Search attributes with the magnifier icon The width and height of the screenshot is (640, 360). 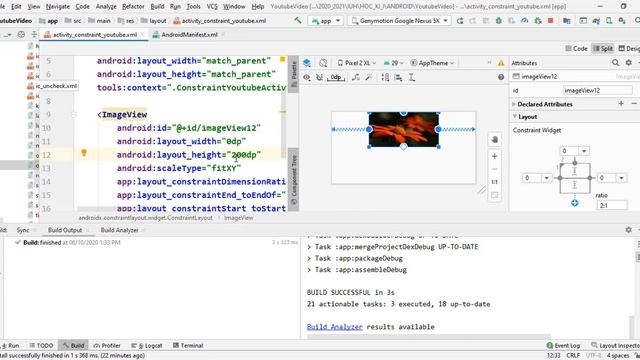click(x=615, y=63)
